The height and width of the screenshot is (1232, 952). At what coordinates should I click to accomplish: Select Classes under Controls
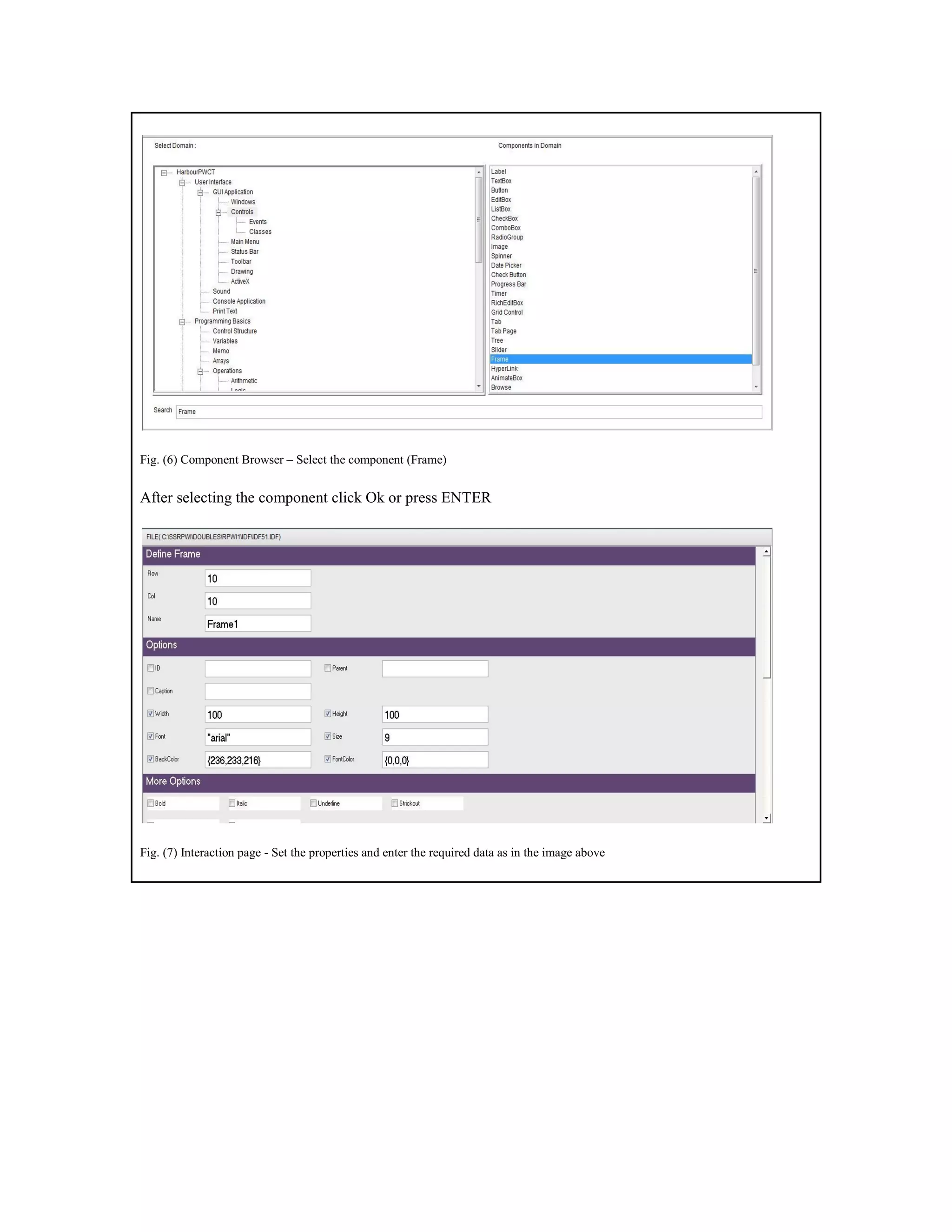(260, 232)
